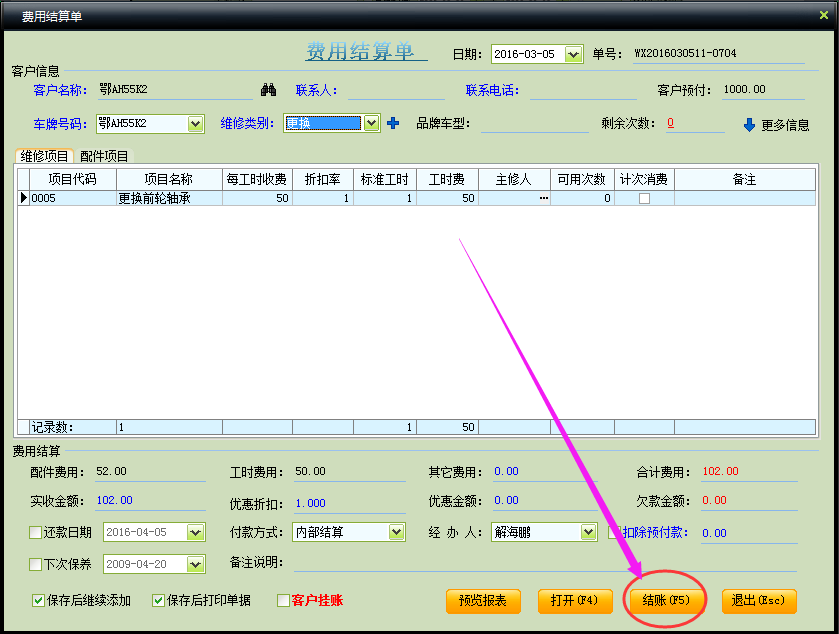The width and height of the screenshot is (839, 634).
Task: Uncheck 保存后继续添加
Action: click(38, 600)
